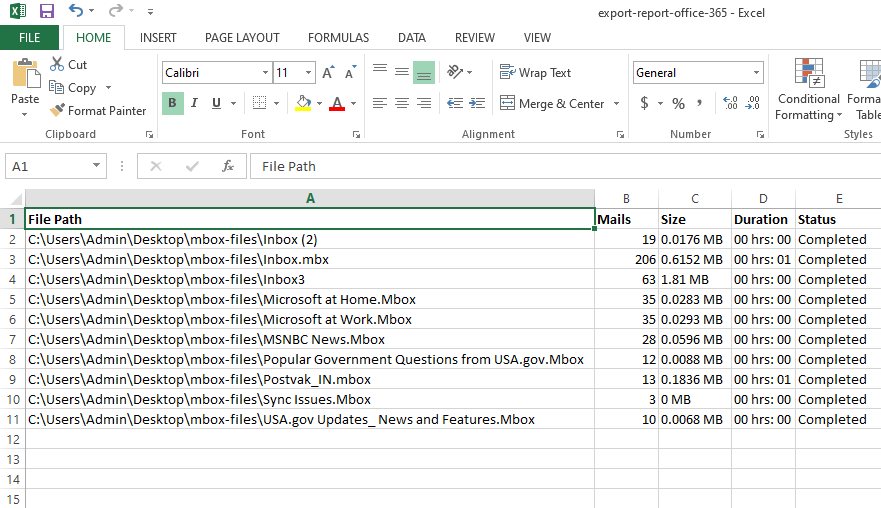Select row 5 header

coord(12,300)
